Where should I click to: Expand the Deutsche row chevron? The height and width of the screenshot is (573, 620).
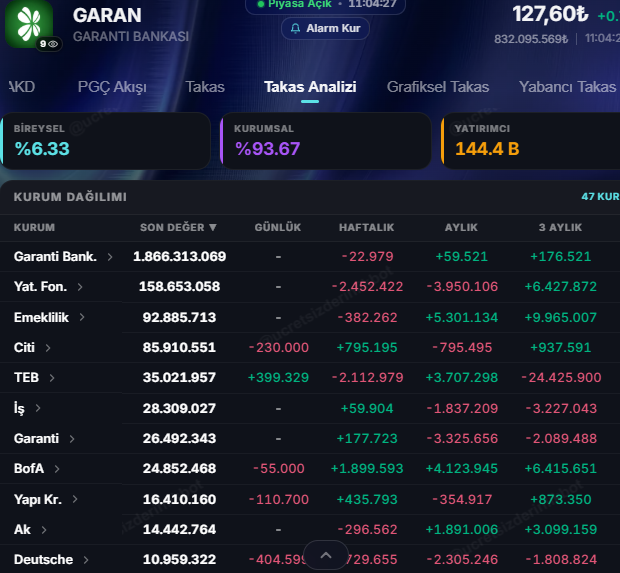click(86, 560)
